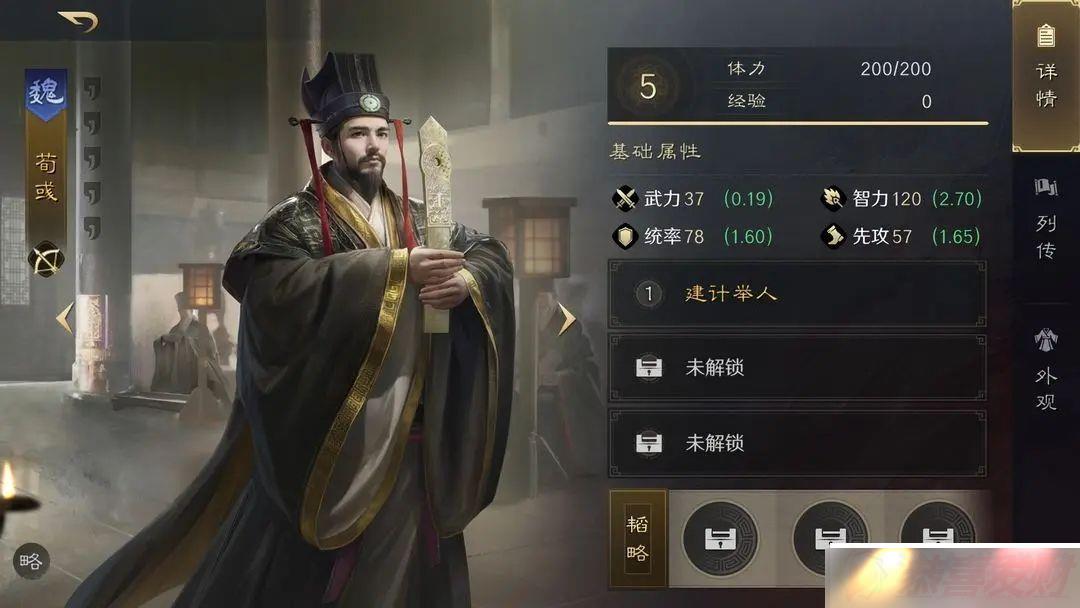Viewport: 1080px width, 608px height.
Task: Tap the crossed swords 武力 icon
Action: tap(625, 199)
